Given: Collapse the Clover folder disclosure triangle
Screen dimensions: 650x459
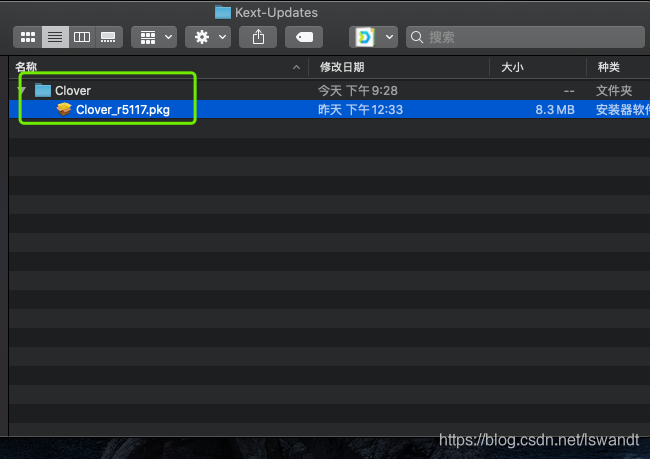Looking at the screenshot, I should click(x=22, y=90).
